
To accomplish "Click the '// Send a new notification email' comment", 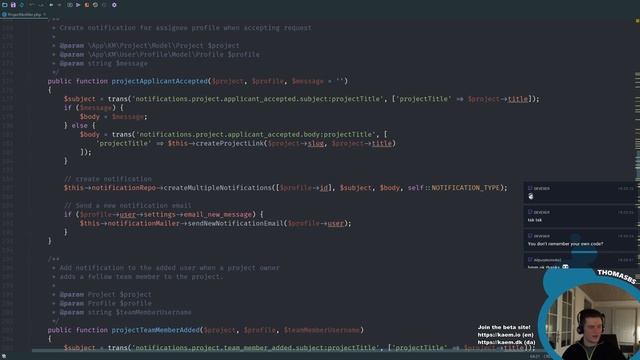I will pos(128,205).
